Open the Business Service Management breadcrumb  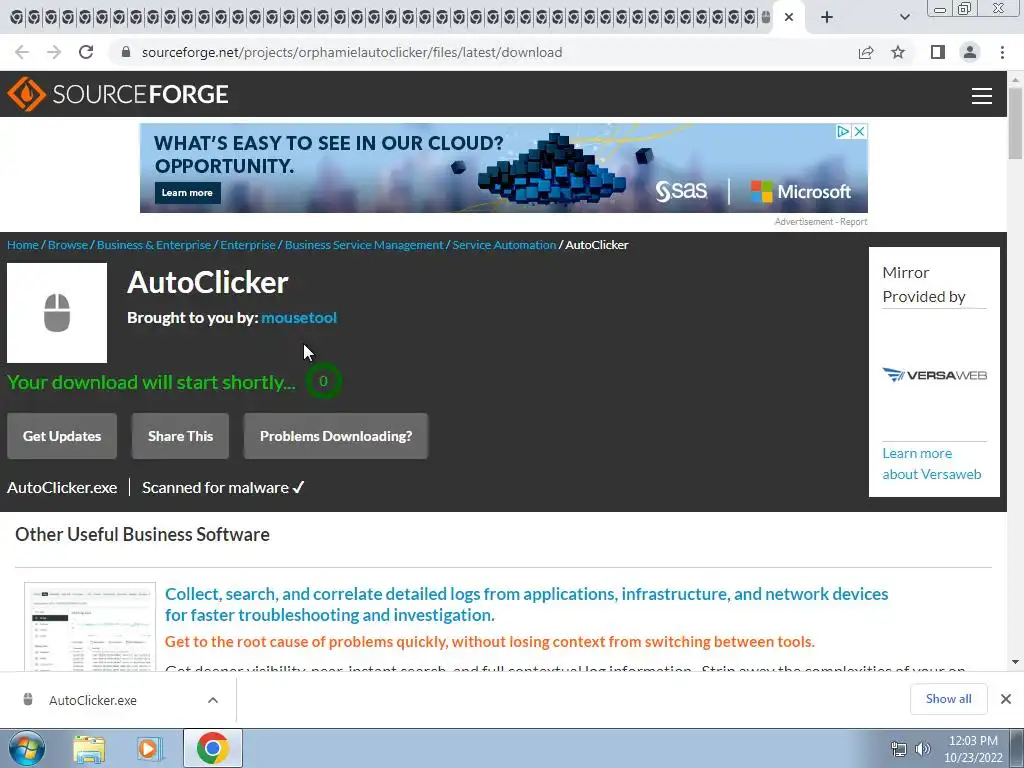point(364,245)
